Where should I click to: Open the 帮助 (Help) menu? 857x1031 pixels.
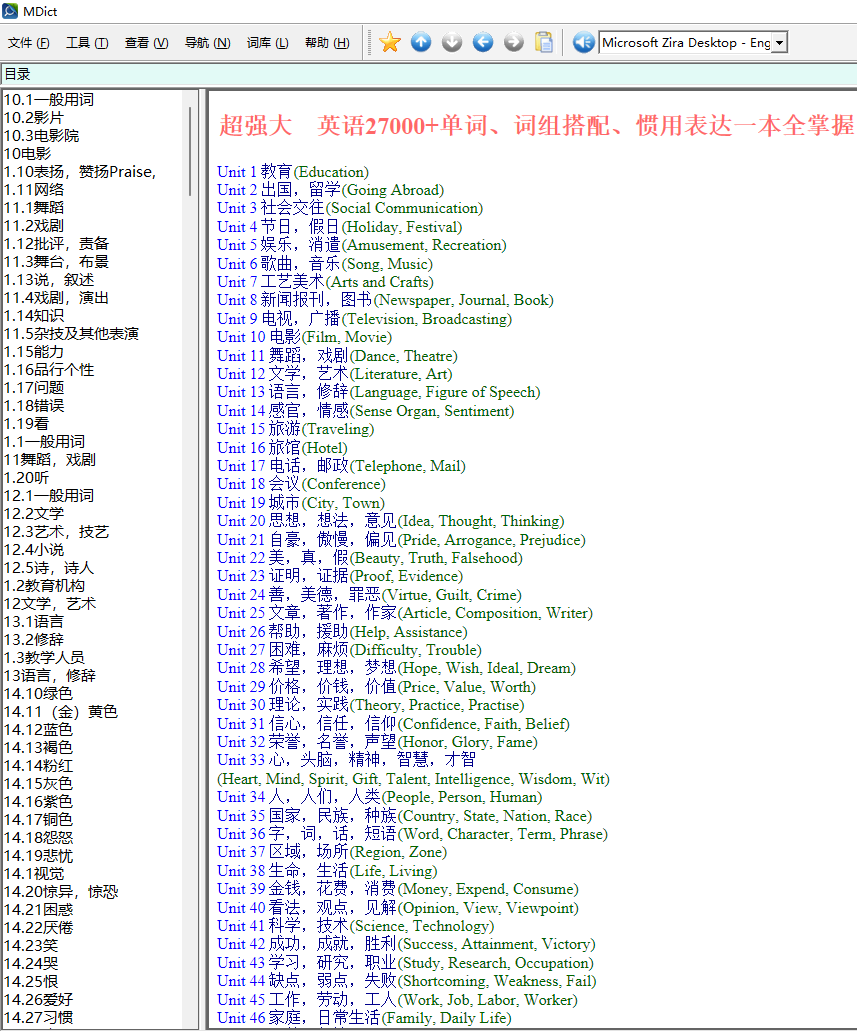click(325, 43)
